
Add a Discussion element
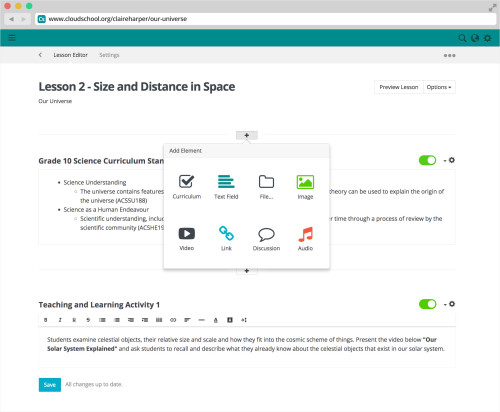266,239
